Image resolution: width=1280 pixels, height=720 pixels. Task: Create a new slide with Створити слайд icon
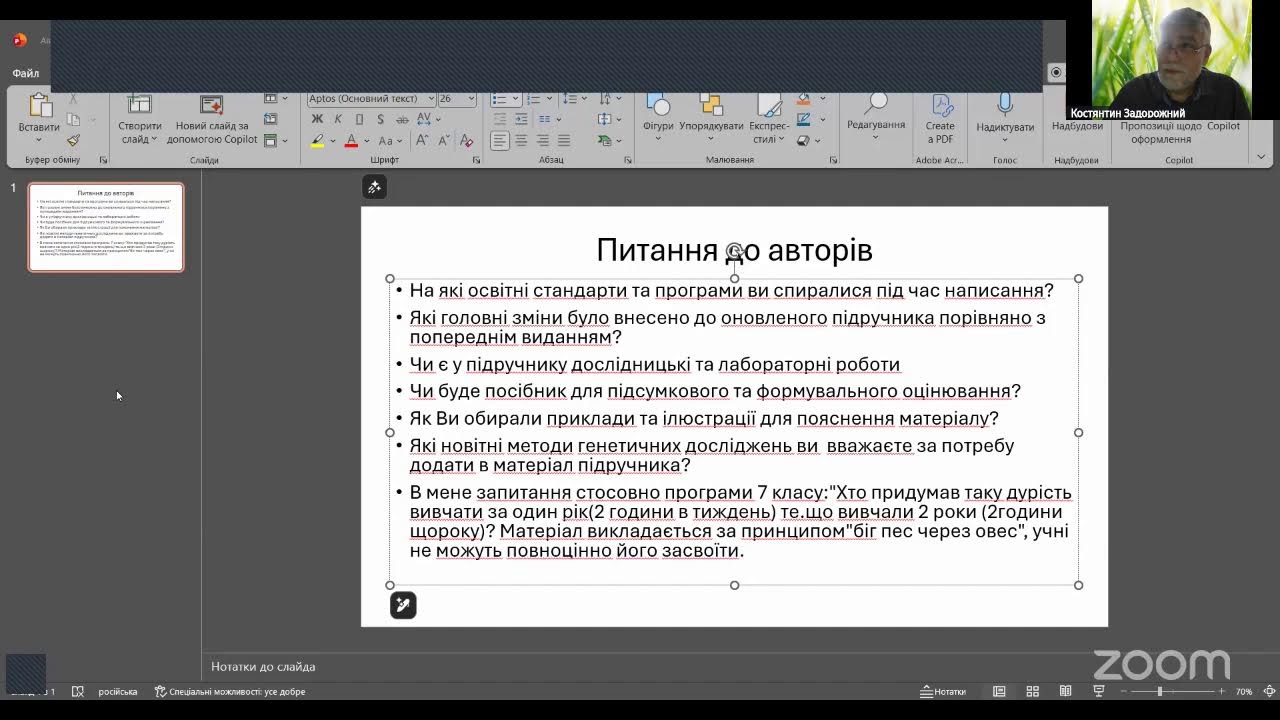pyautogui.click(x=140, y=104)
